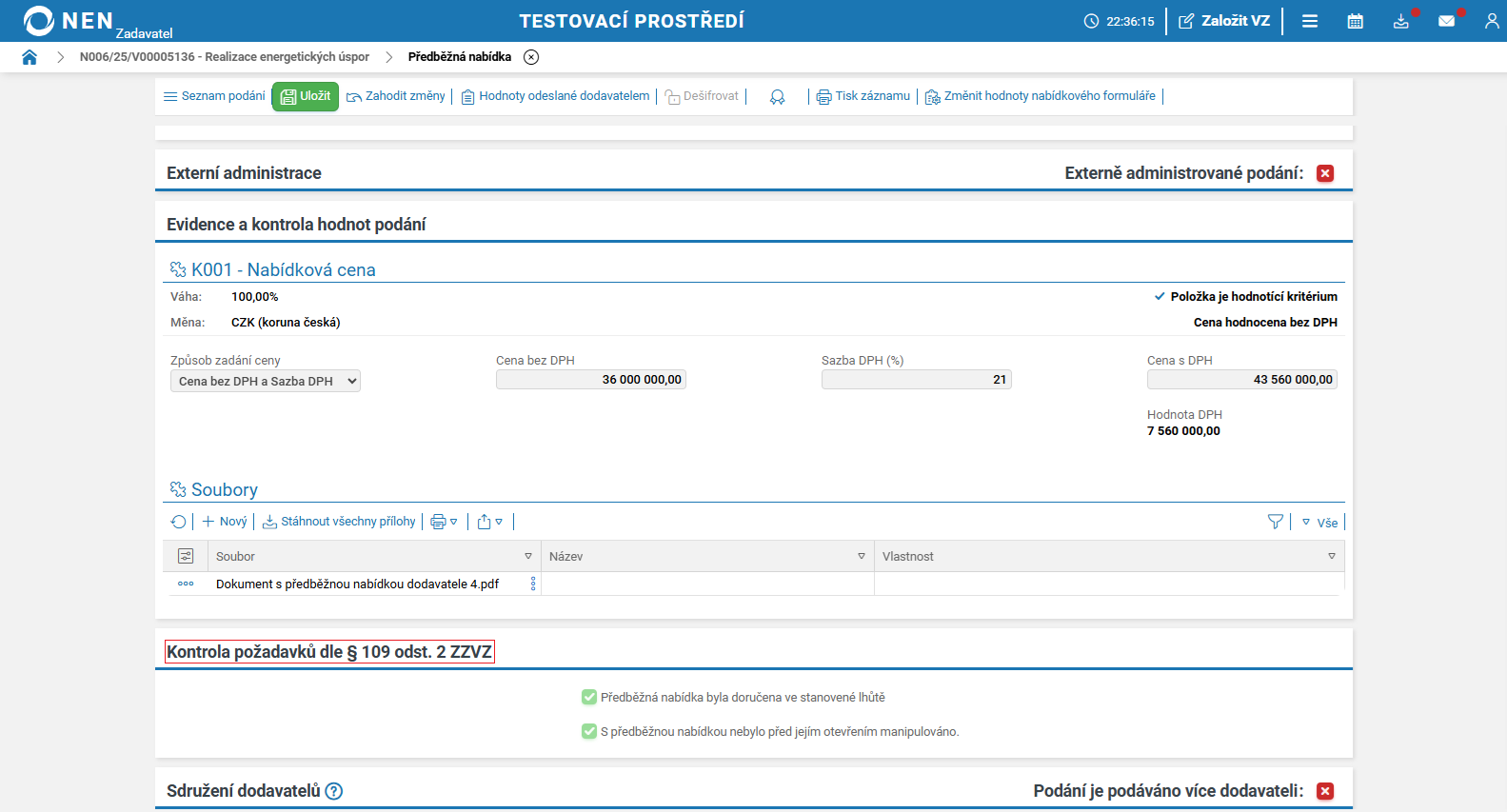Viewport: 1507px width, 812px height.
Task: Toggle 'nebylo před jejím otevřením manipulováno' checkbox
Action: [x=589, y=732]
